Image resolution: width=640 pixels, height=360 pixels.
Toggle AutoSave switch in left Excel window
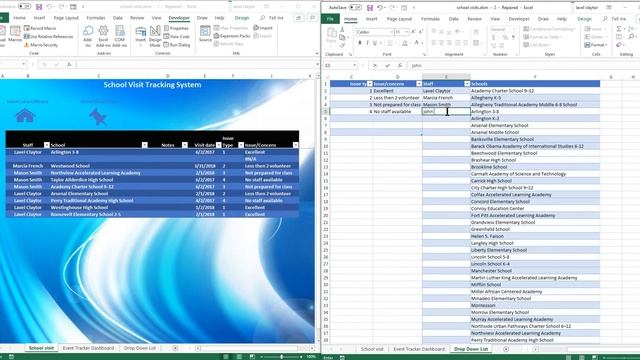24,7
